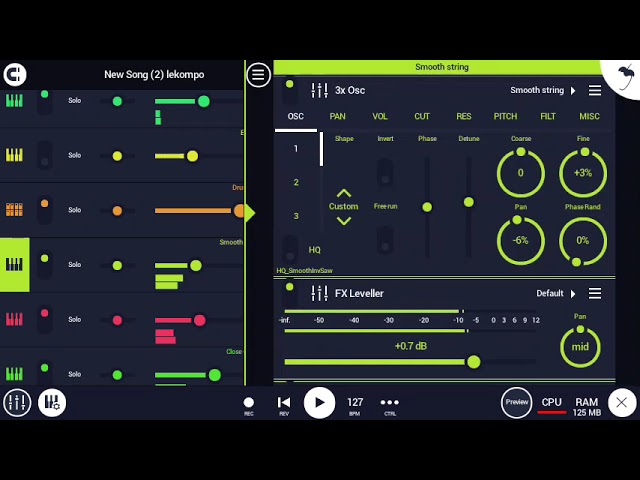Switch to the CUT tab
Viewport: 640px width, 480px height.
point(422,116)
